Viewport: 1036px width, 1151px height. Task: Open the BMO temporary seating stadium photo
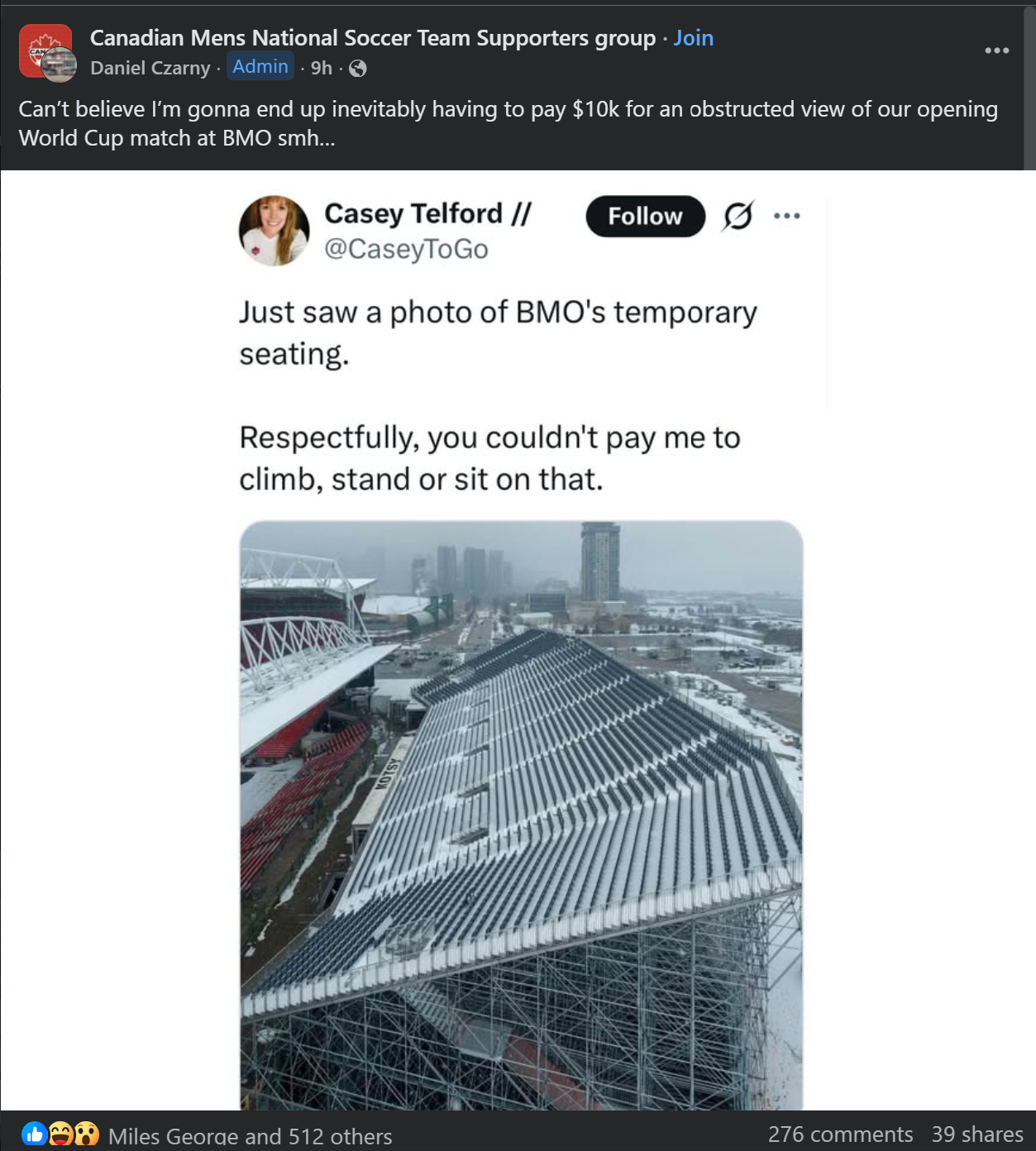point(521,814)
